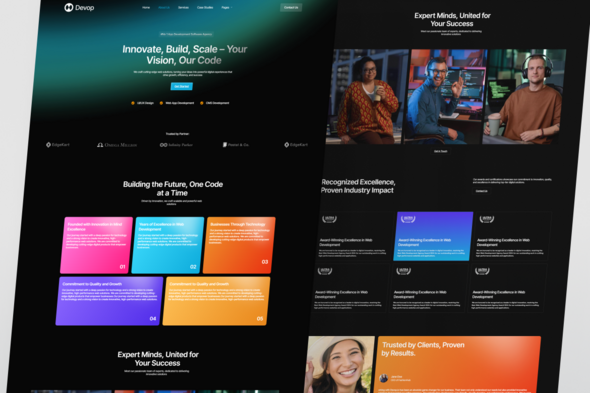Select the purple card numbered 04
Screen dimensions: 590x393
(x=109, y=301)
